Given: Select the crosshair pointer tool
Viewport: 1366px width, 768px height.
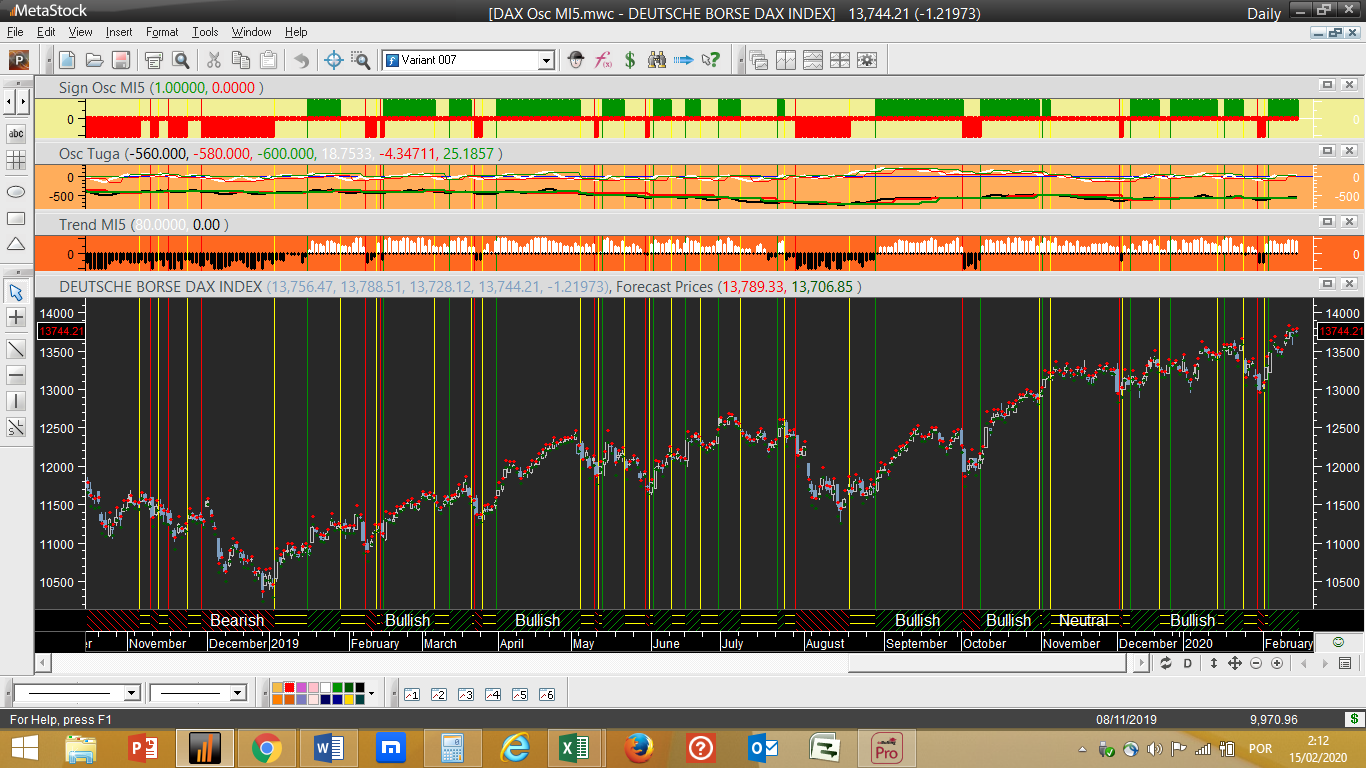Looking at the screenshot, I should click(334, 60).
